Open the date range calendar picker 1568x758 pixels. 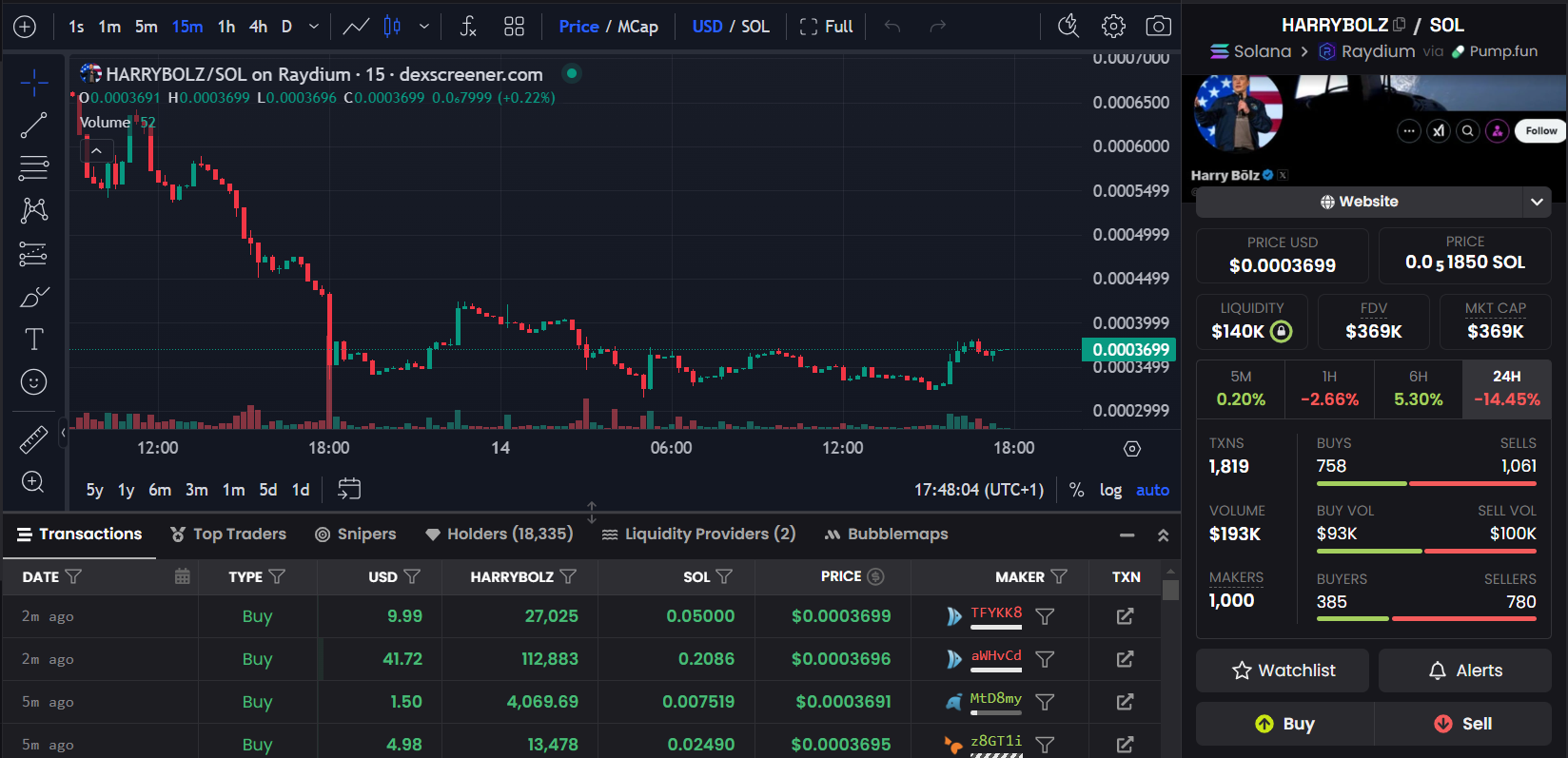click(x=349, y=489)
